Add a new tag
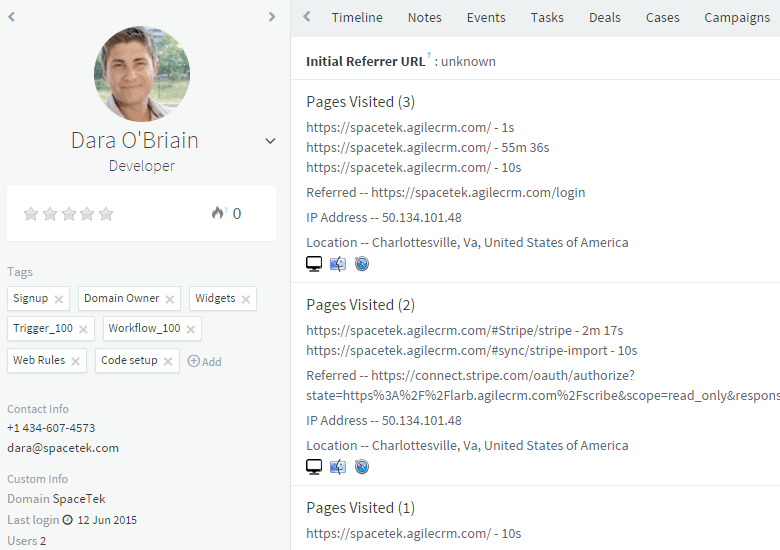 (x=204, y=362)
